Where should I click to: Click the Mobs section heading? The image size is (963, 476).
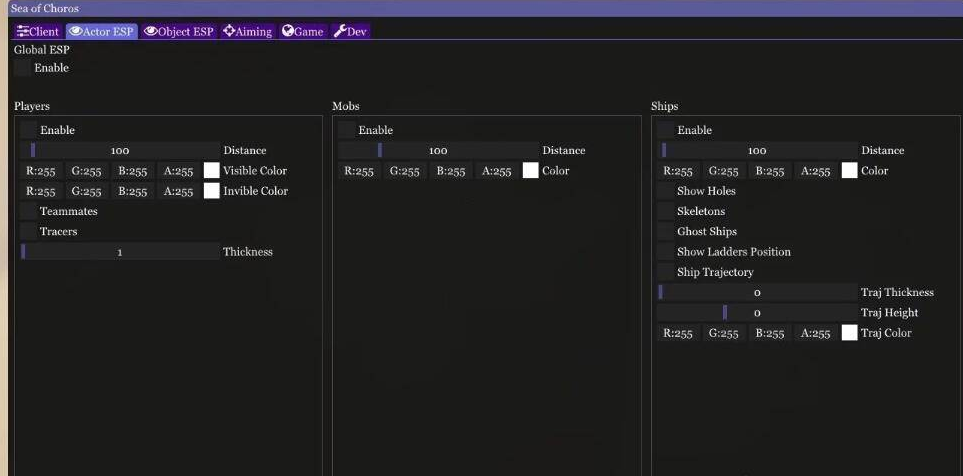point(346,106)
